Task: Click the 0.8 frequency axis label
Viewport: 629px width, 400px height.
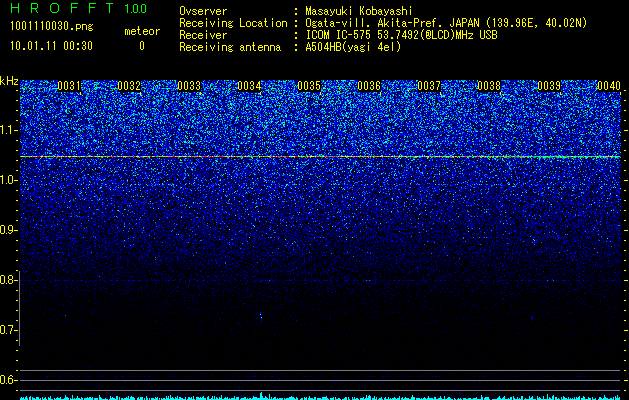Action: point(9,280)
